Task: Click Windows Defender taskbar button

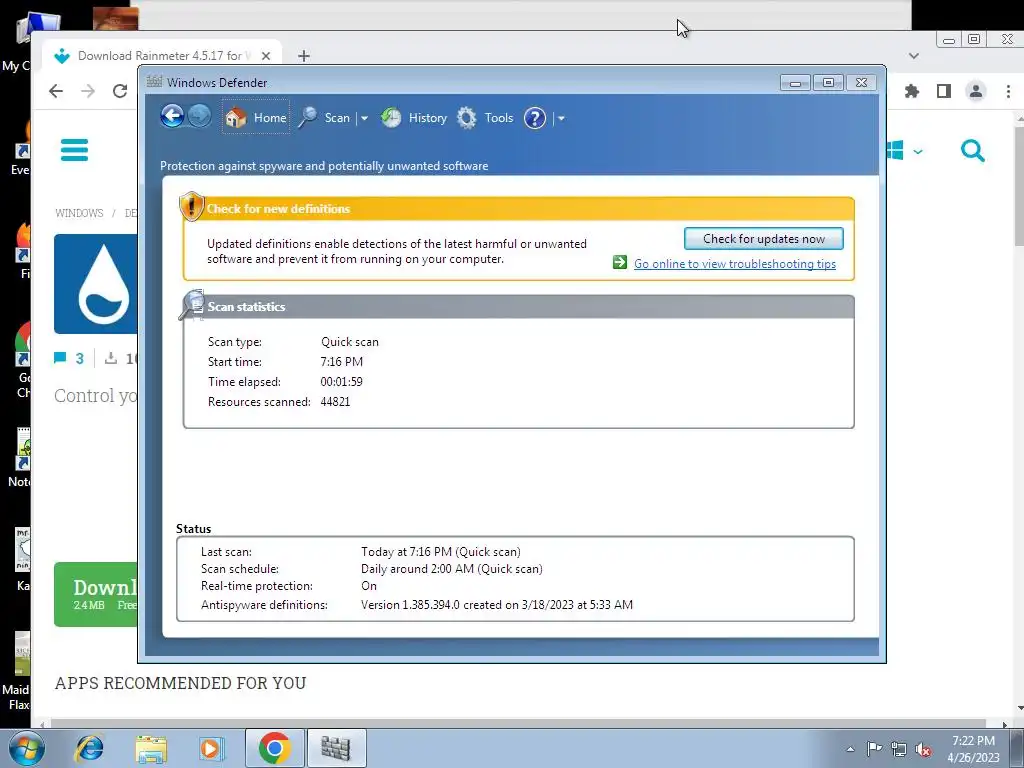Action: (336, 748)
